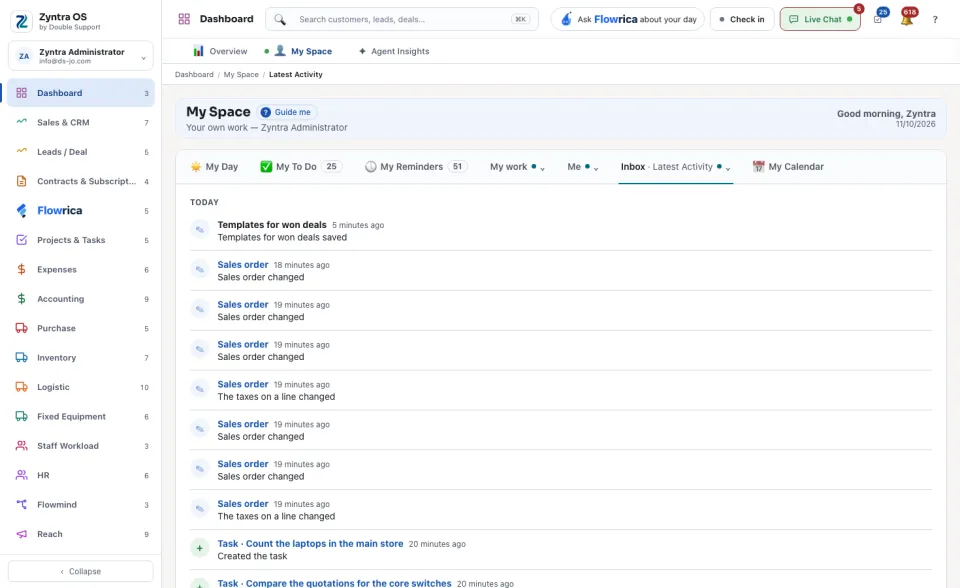Open Sales order link from 18 minutes ago
Viewport: 960px width, 588px height.
[x=243, y=265]
